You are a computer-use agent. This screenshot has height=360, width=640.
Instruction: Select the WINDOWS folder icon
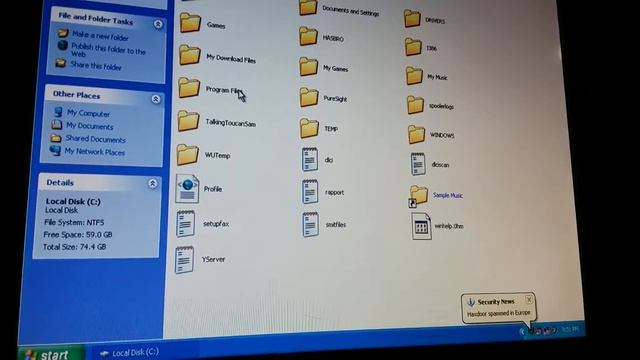(x=417, y=134)
